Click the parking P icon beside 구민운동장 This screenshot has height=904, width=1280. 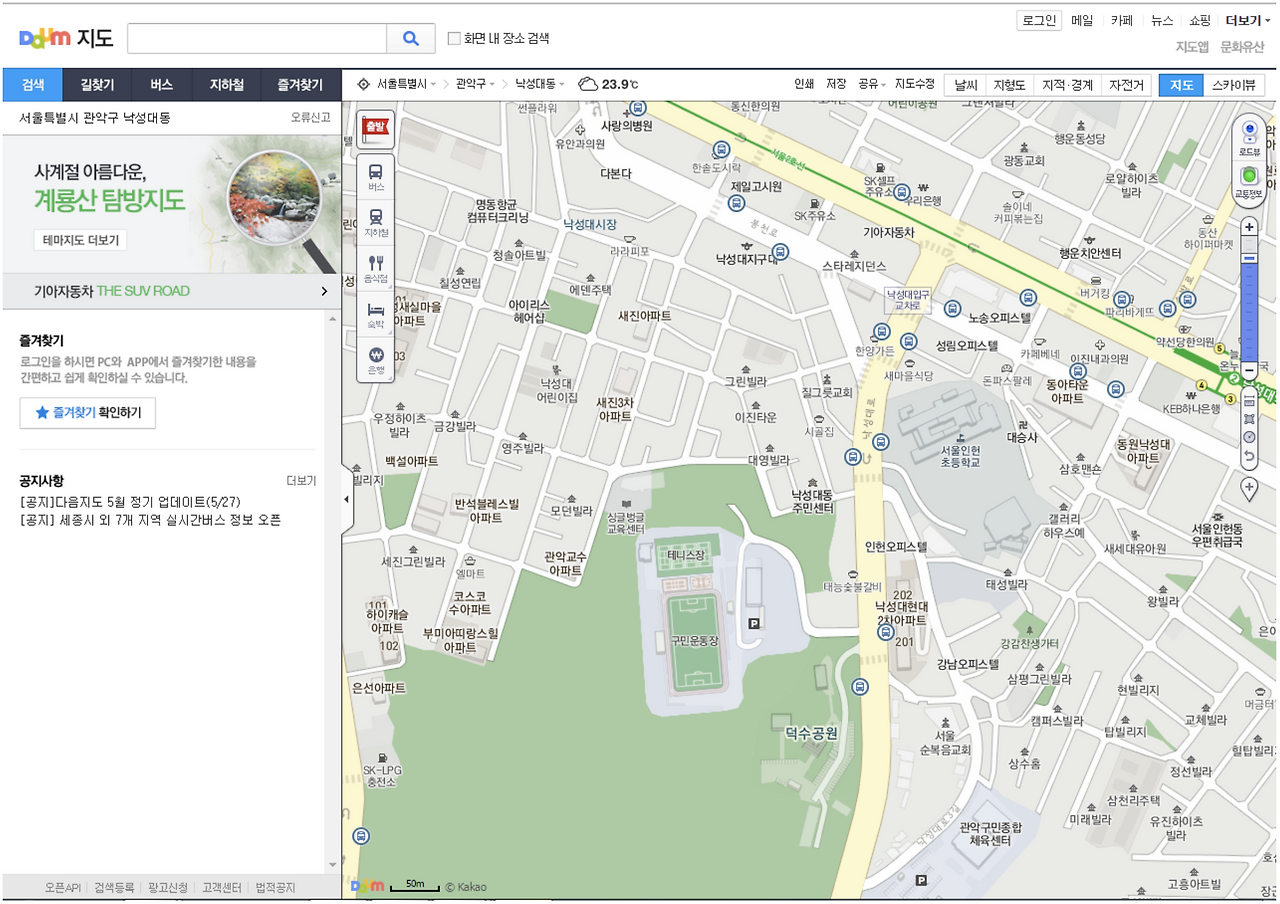click(755, 623)
